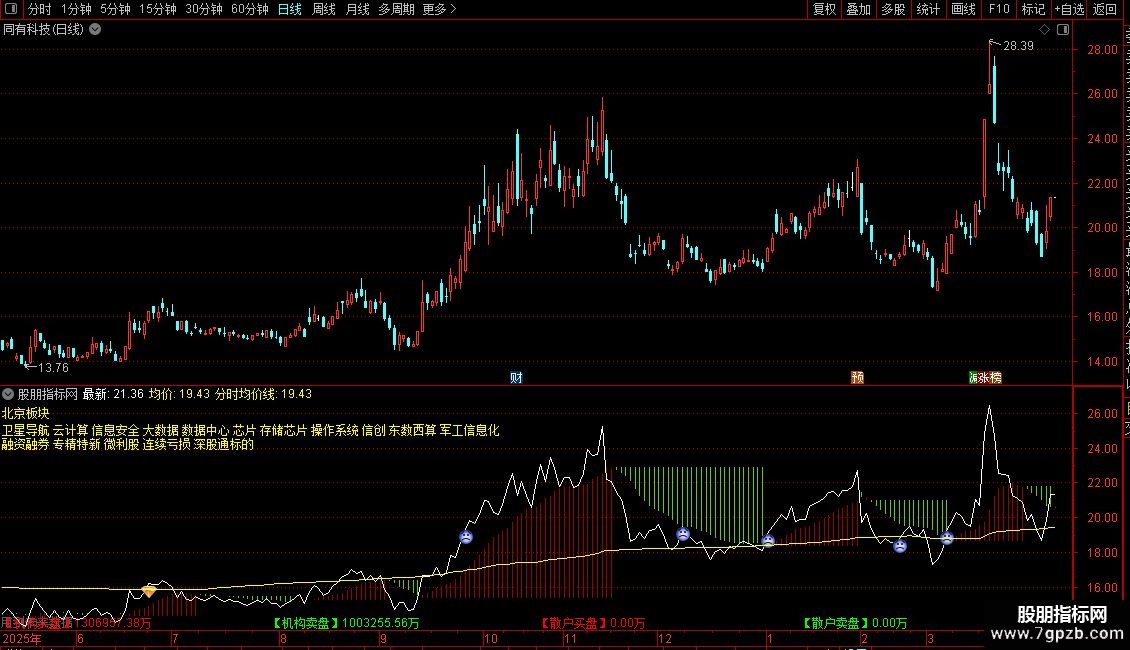Expand the 更多 periods menu
This screenshot has width=1130, height=650.
tap(440, 9)
